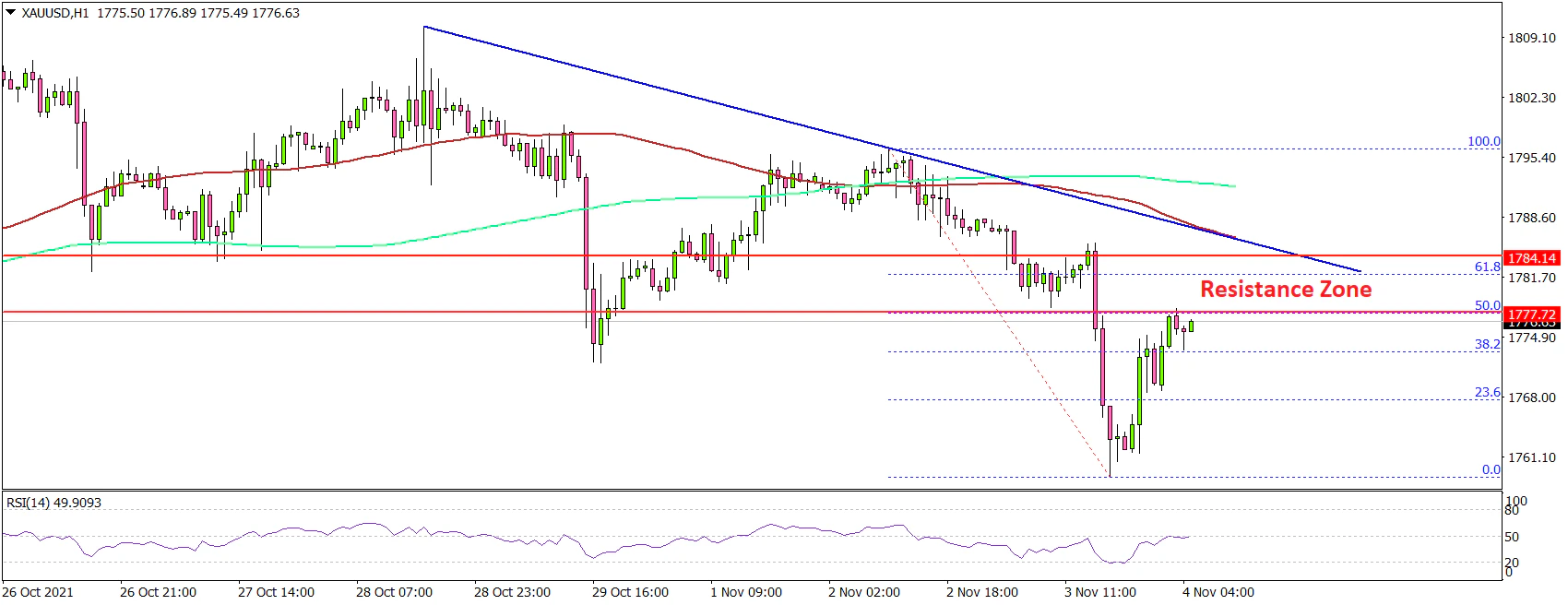
Task: Click the 4 Nov 04:00 time label
Action: pos(1218,592)
